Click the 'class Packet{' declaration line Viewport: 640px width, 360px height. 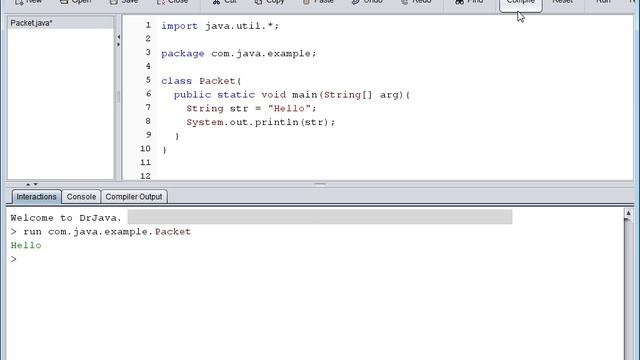(x=201, y=81)
